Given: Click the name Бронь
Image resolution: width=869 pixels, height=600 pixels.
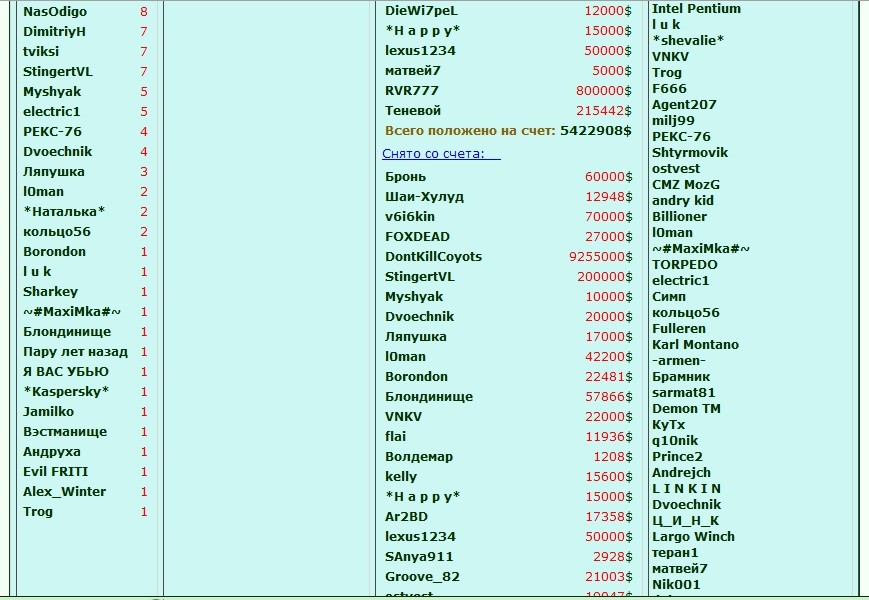Looking at the screenshot, I should tap(406, 177).
